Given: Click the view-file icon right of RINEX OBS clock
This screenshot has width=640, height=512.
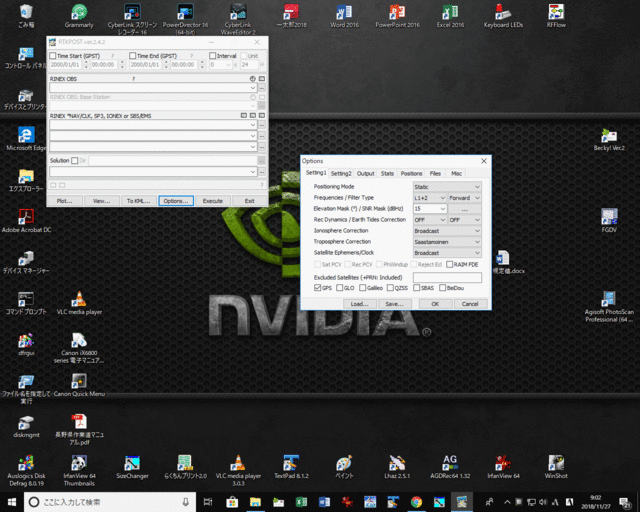Looking at the screenshot, I should point(262,79).
